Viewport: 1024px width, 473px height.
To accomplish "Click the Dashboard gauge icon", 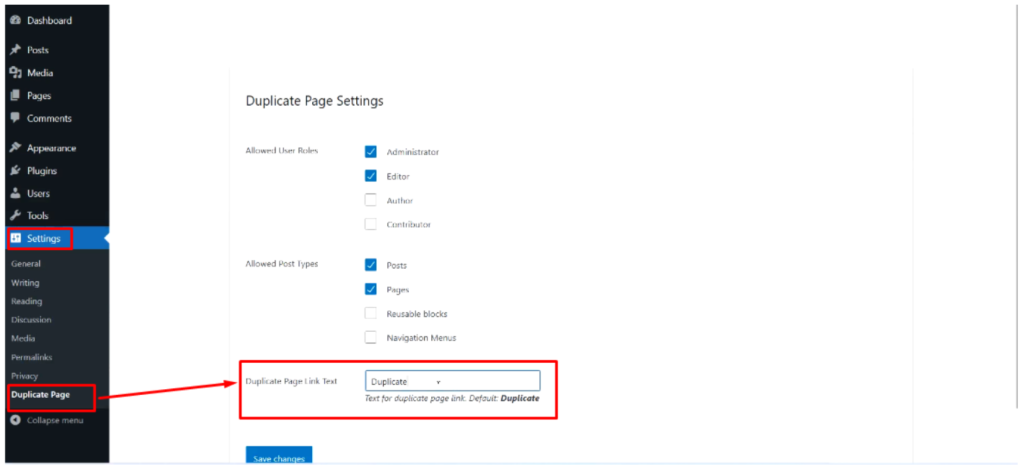I will [16, 21].
